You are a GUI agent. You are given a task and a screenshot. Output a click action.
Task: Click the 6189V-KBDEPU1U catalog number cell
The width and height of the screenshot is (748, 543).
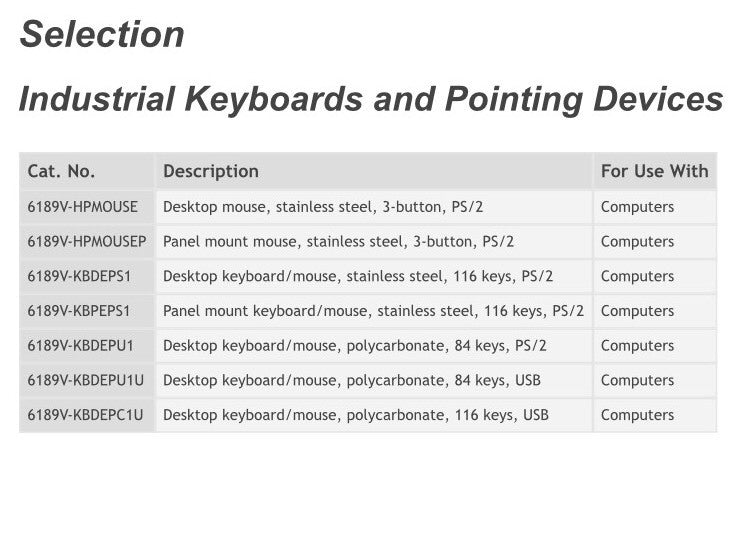85,380
